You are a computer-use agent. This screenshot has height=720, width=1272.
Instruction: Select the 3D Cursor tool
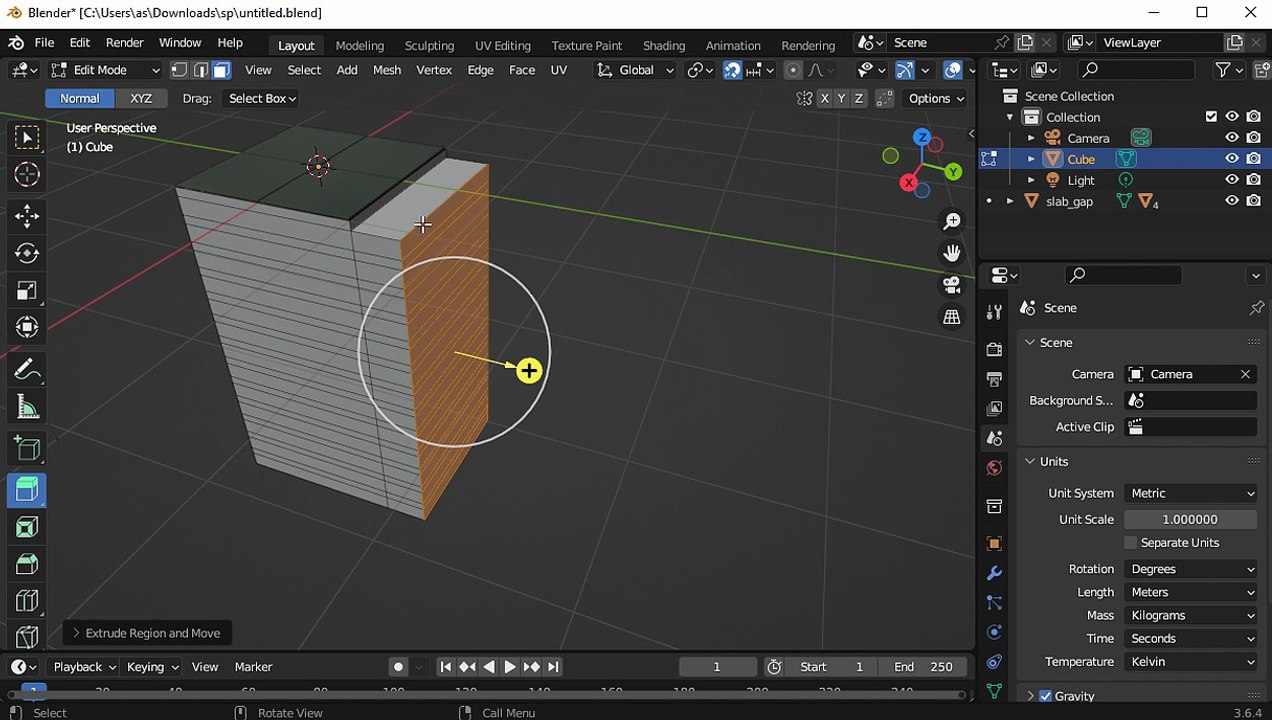tap(27, 174)
